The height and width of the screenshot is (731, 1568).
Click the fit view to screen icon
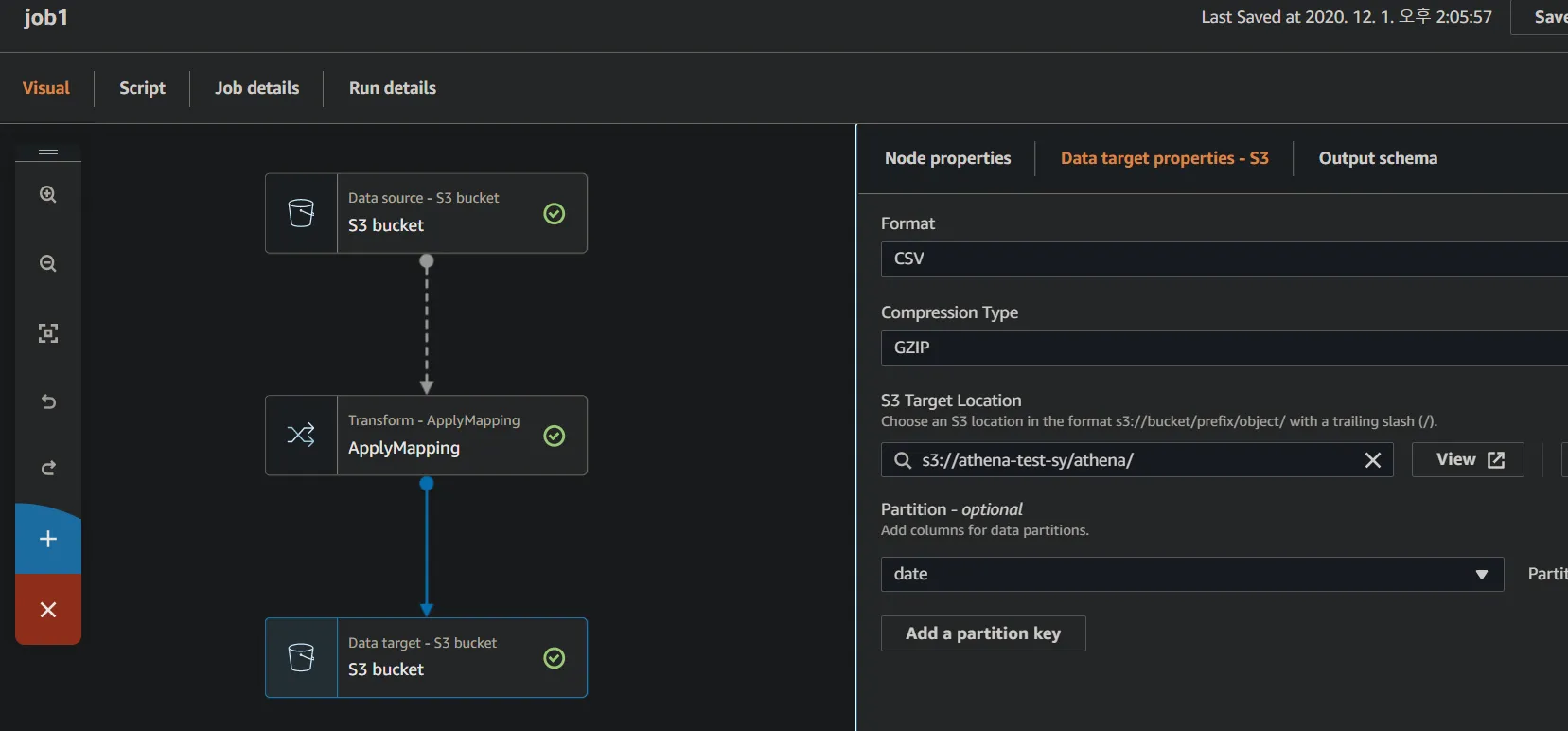(x=48, y=333)
